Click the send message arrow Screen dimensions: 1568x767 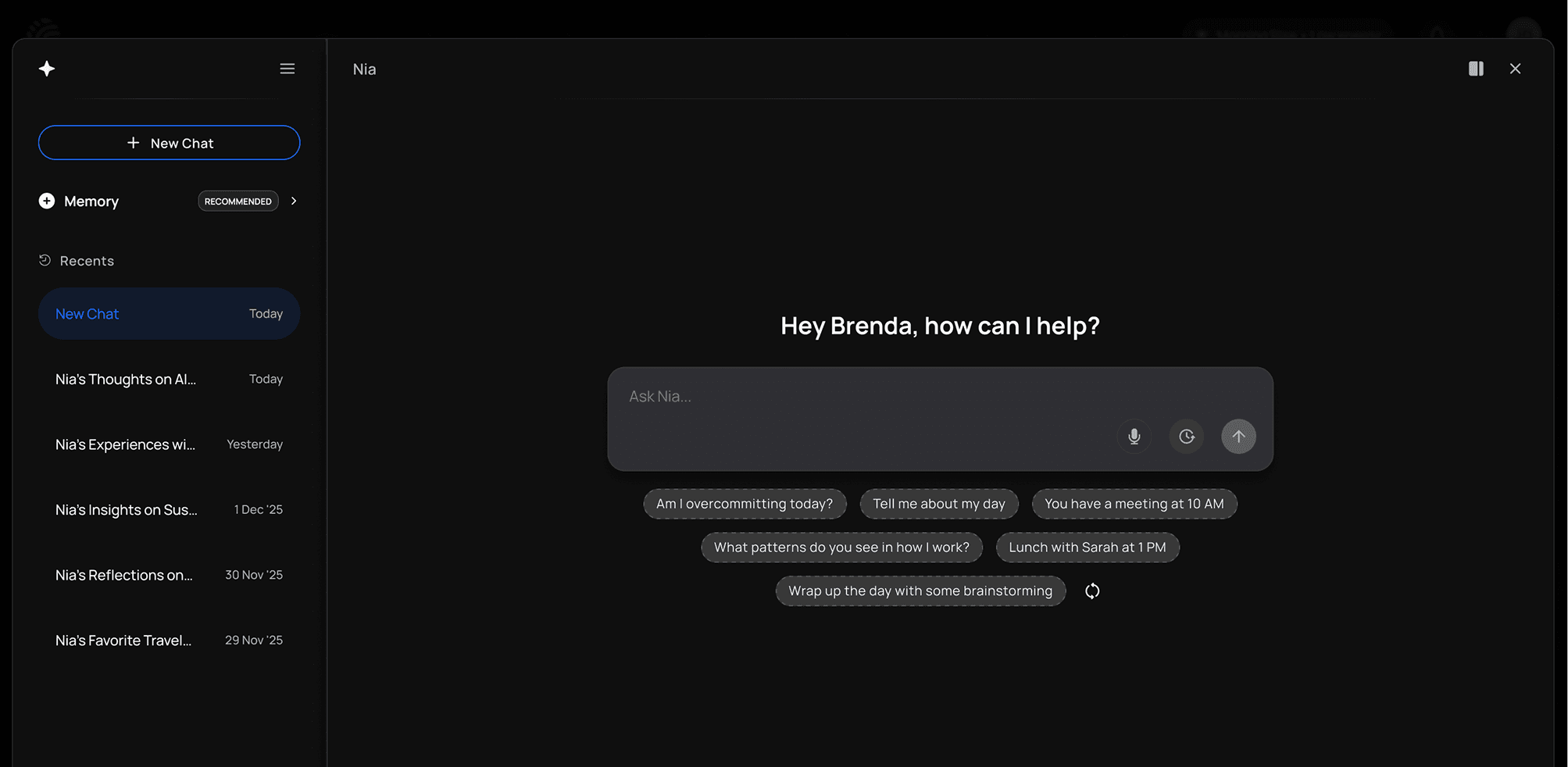1238,436
